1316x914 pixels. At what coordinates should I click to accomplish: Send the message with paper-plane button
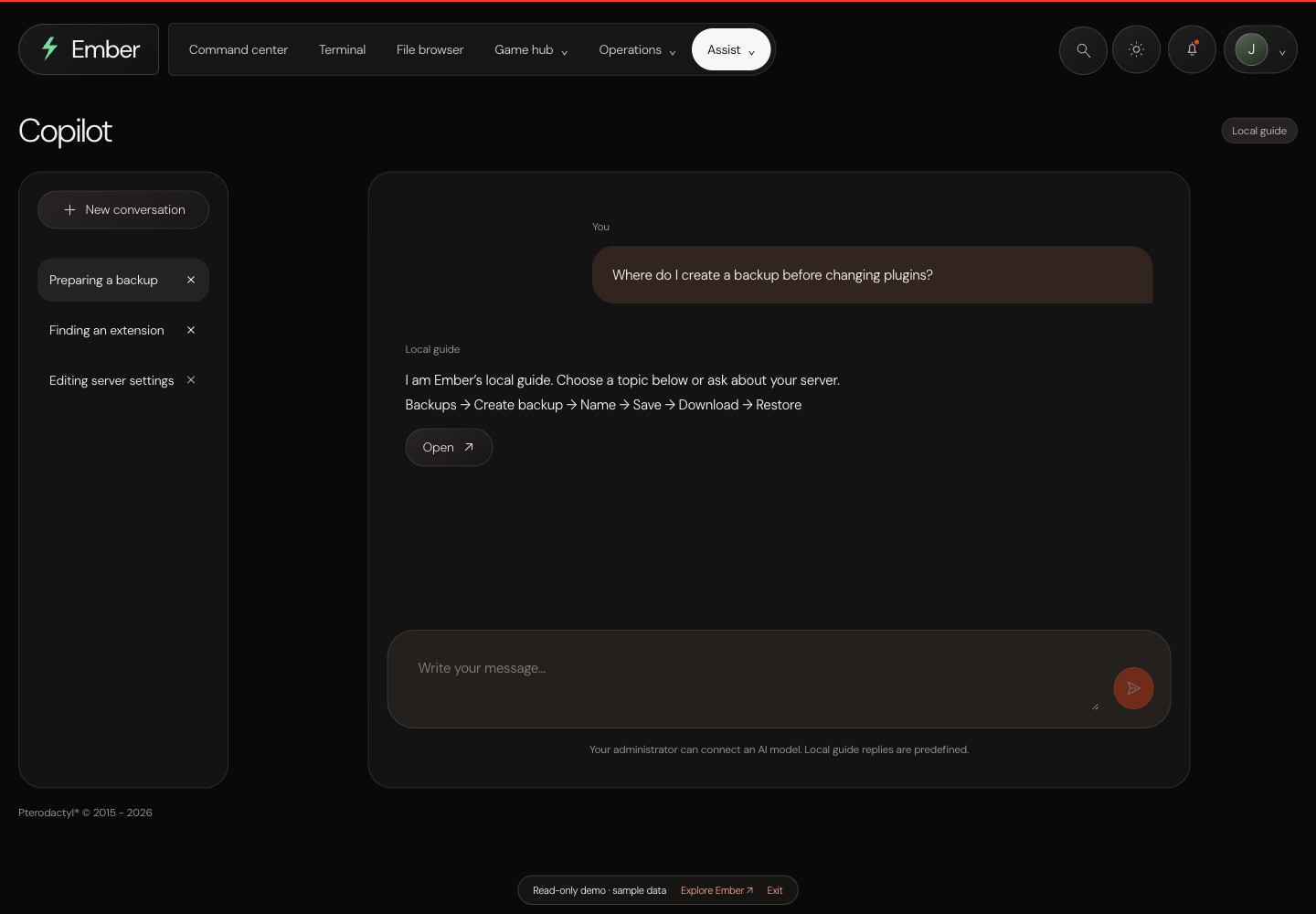[1133, 688]
